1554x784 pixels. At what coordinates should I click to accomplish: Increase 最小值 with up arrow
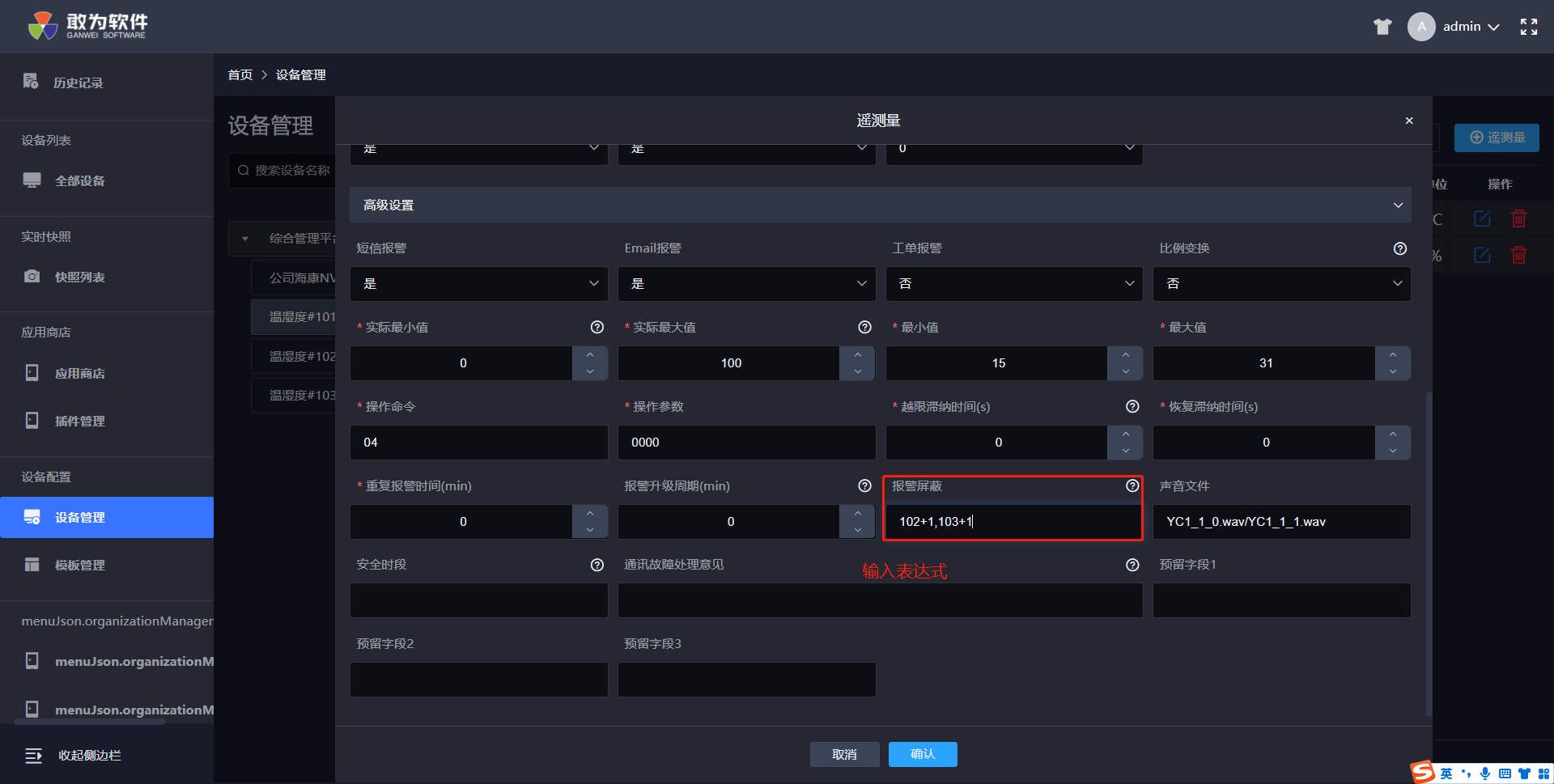[x=1126, y=355]
